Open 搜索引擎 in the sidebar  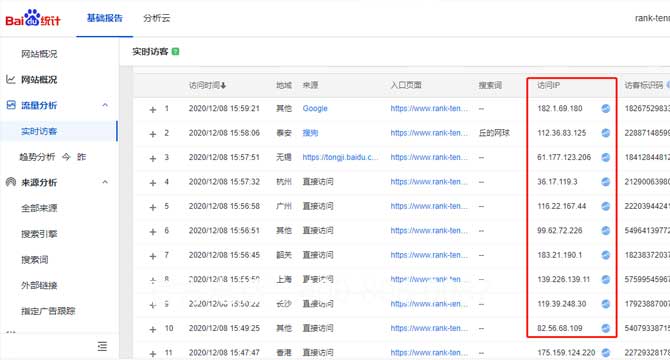tap(39, 234)
